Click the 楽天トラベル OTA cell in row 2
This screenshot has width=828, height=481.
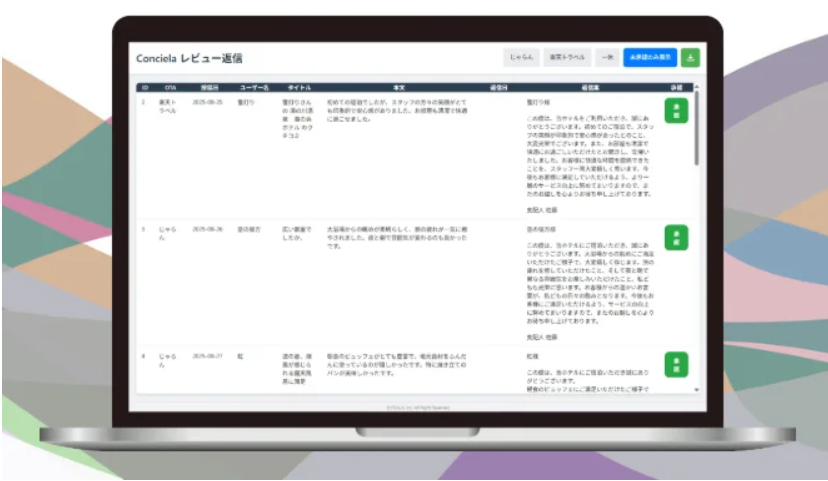(167, 106)
